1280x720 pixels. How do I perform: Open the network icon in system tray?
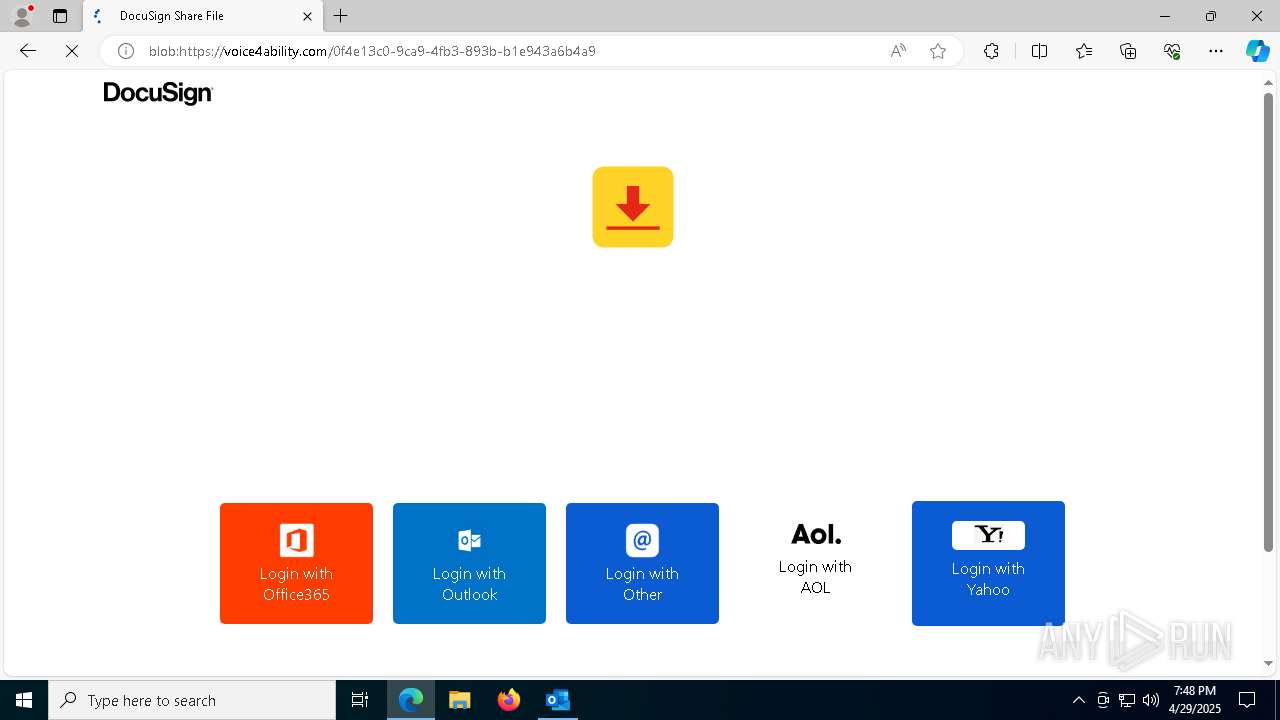[x=1127, y=700]
